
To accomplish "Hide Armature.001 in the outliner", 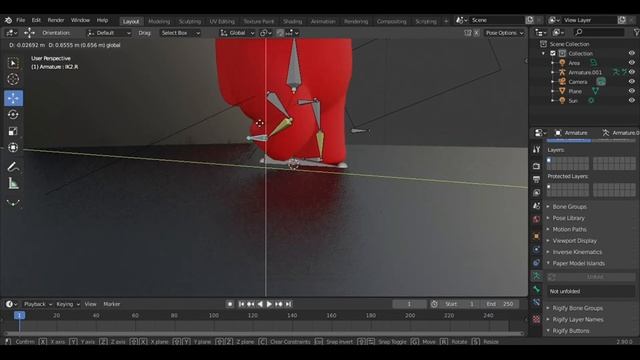I will point(631,72).
